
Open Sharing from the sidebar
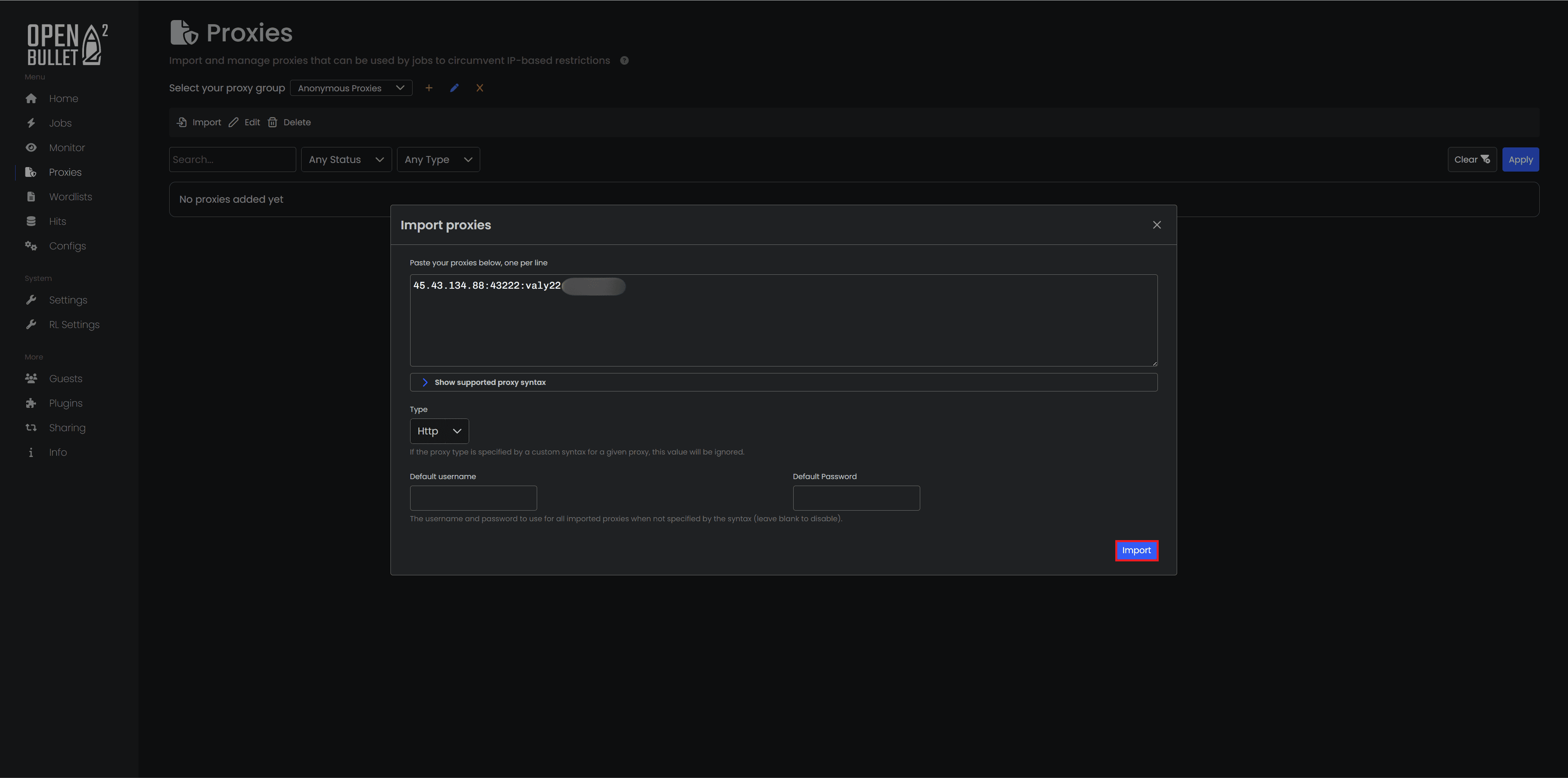click(x=67, y=427)
